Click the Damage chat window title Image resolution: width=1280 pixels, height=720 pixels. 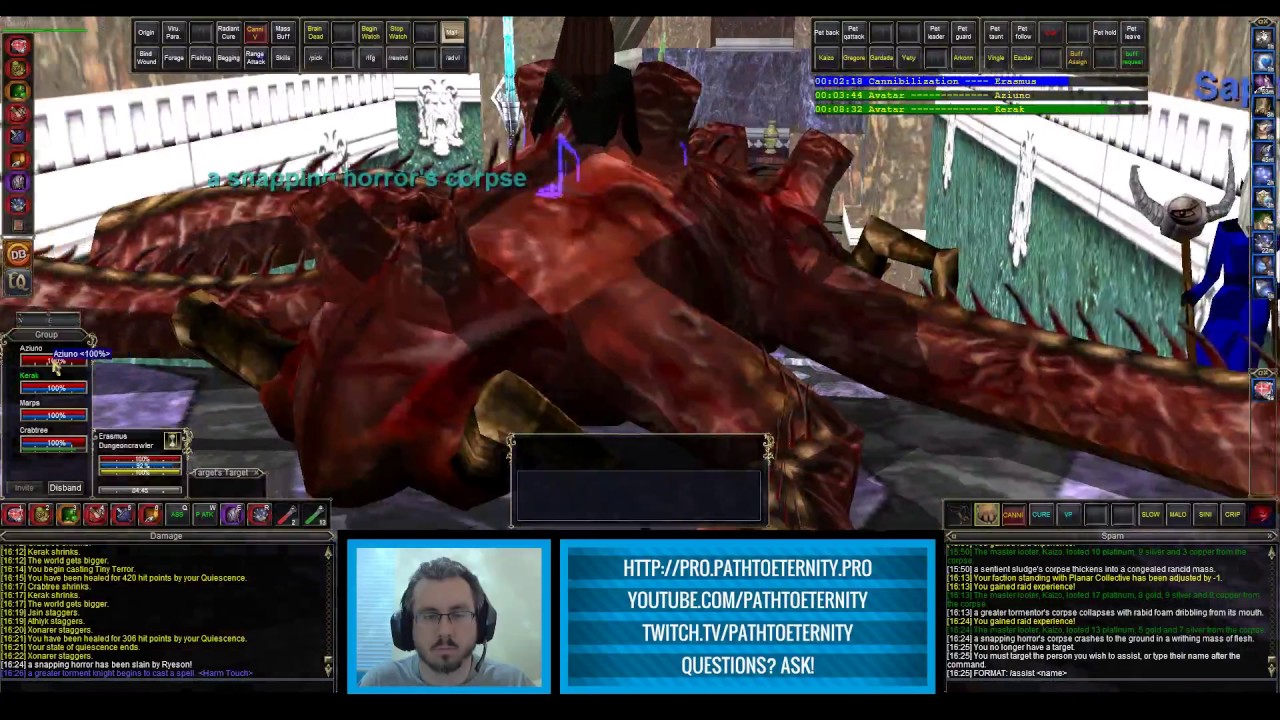(x=166, y=537)
